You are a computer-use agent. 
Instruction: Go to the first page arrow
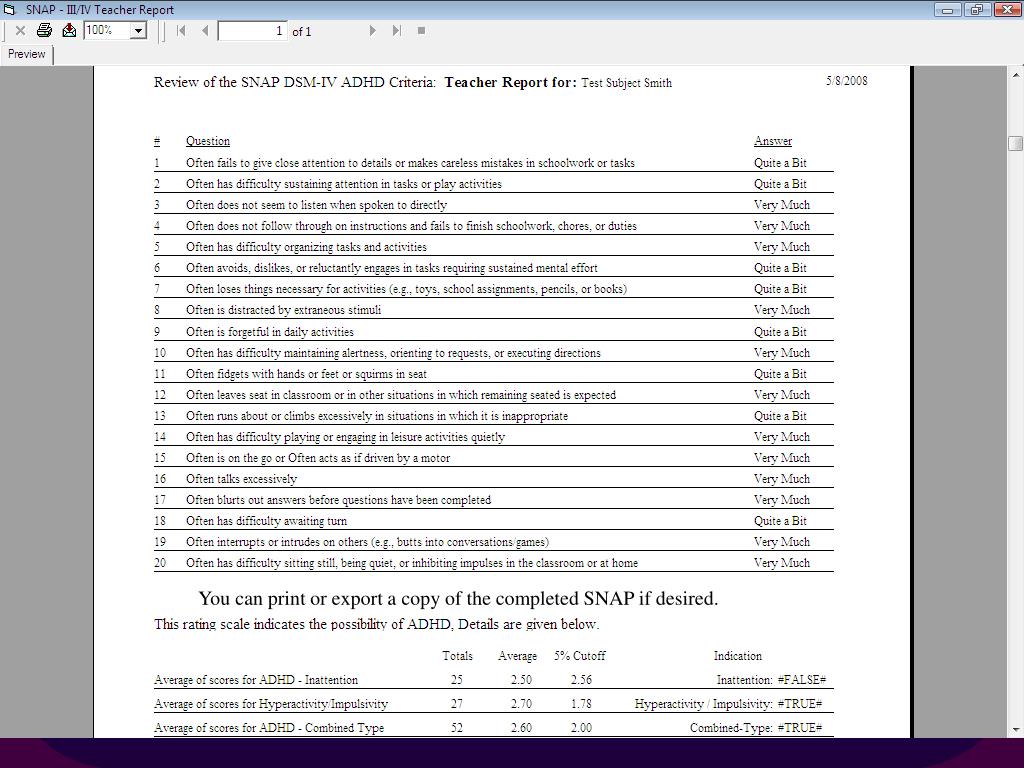tap(182, 30)
